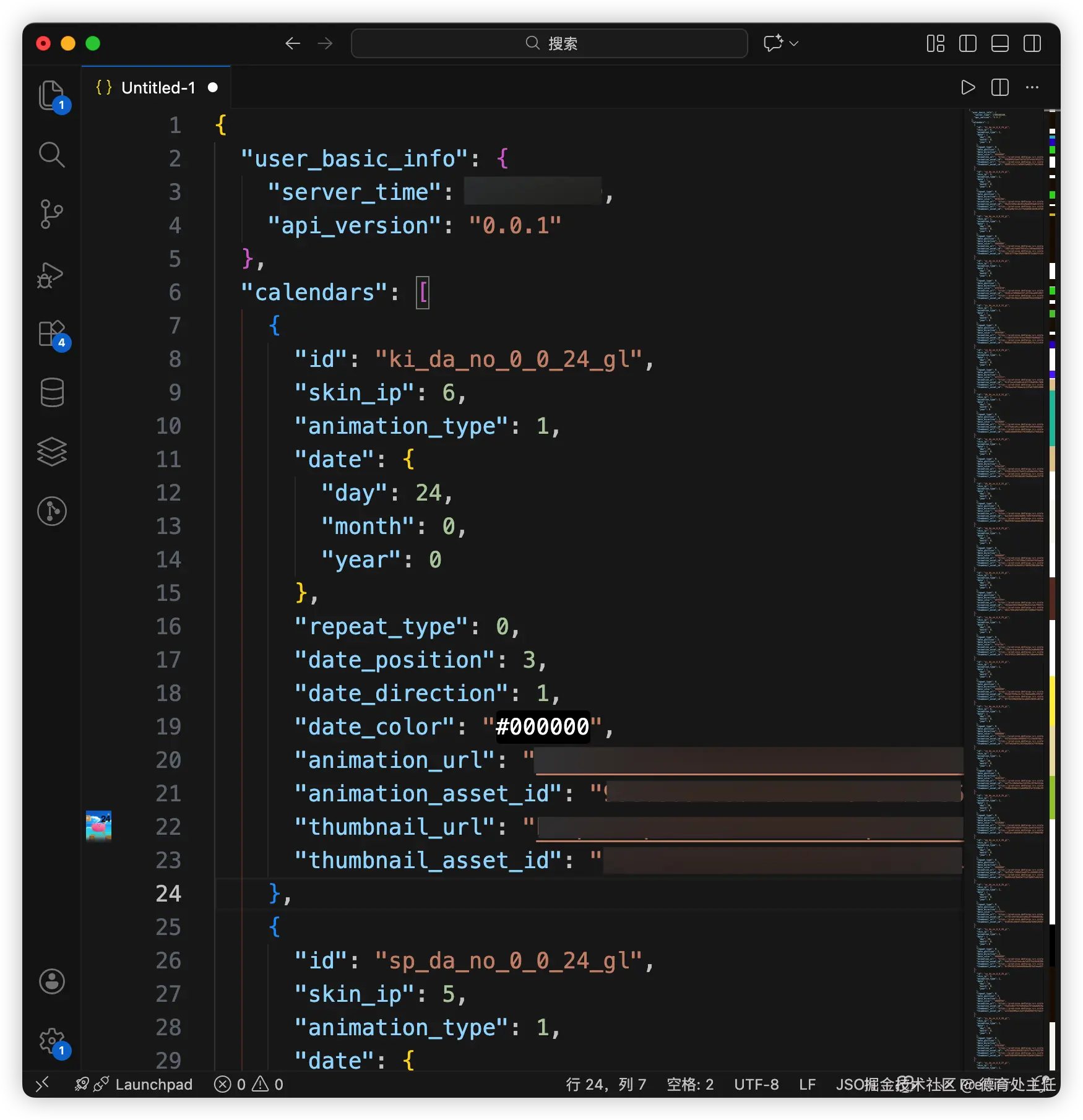Change the LF end-of-line setting
The height and width of the screenshot is (1120, 1083).
807,1084
